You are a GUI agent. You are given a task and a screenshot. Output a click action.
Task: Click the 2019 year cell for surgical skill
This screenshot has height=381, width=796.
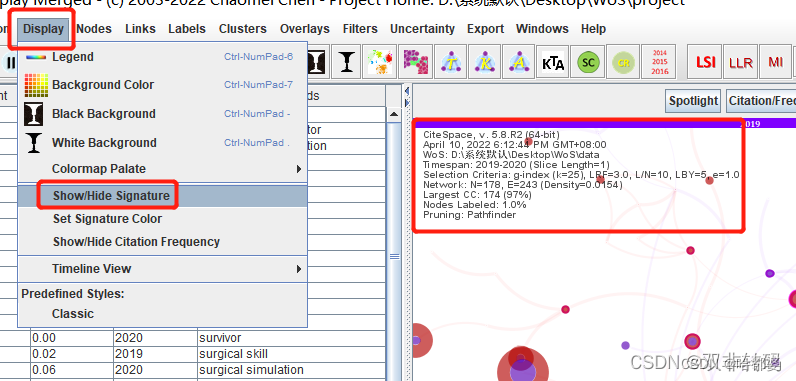(x=155, y=354)
